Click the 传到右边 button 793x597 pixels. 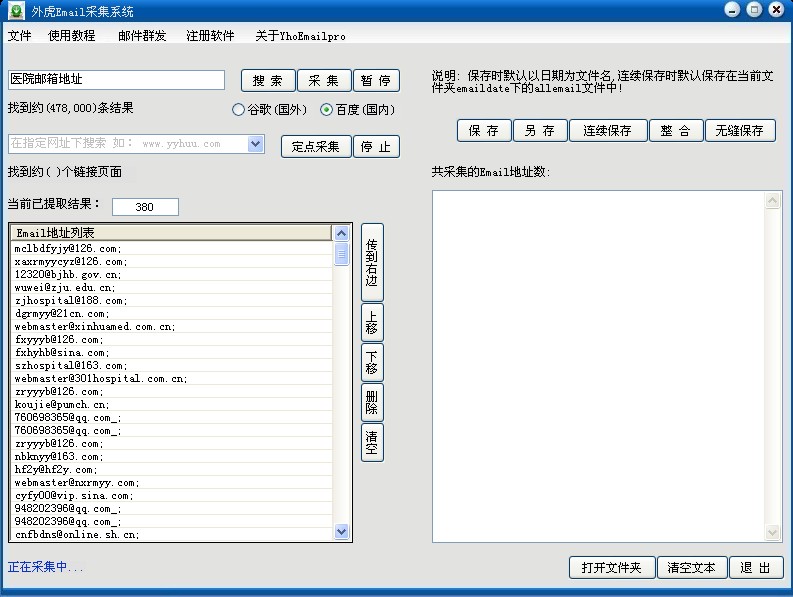(x=372, y=263)
